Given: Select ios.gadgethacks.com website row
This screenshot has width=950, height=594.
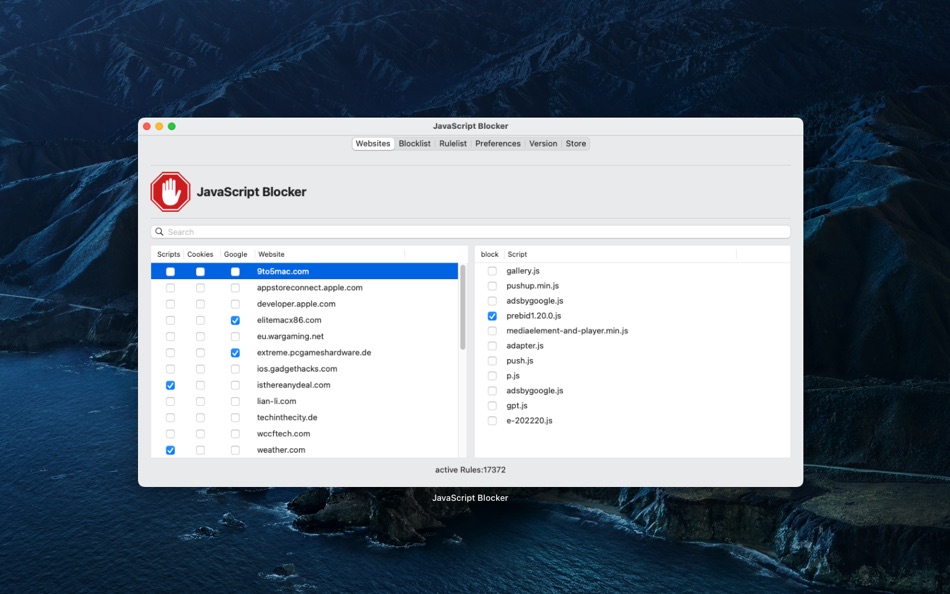Looking at the screenshot, I should click(305, 369).
